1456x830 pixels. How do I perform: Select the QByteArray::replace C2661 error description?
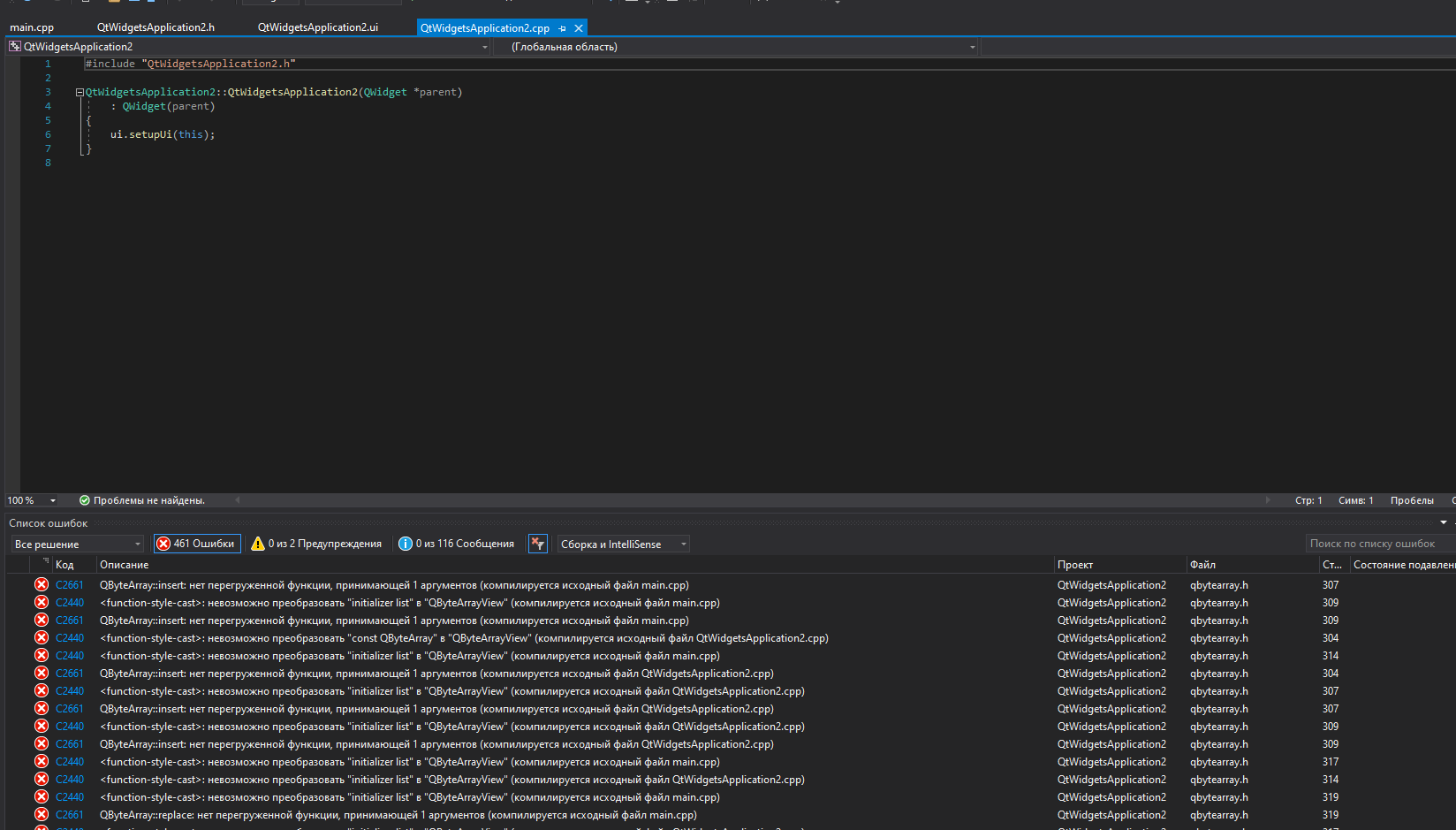pos(398,815)
